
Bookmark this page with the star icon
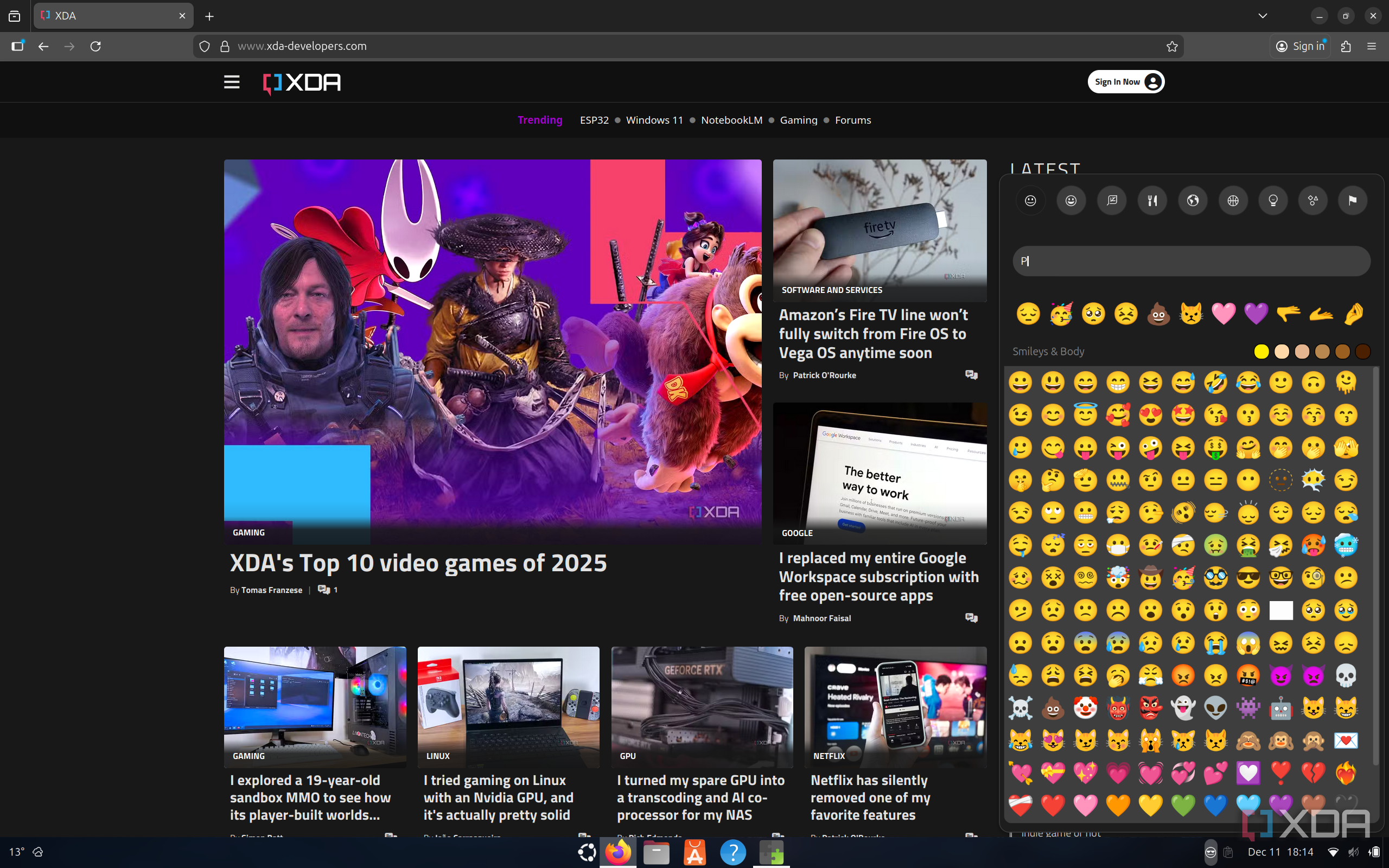pyautogui.click(x=1171, y=47)
